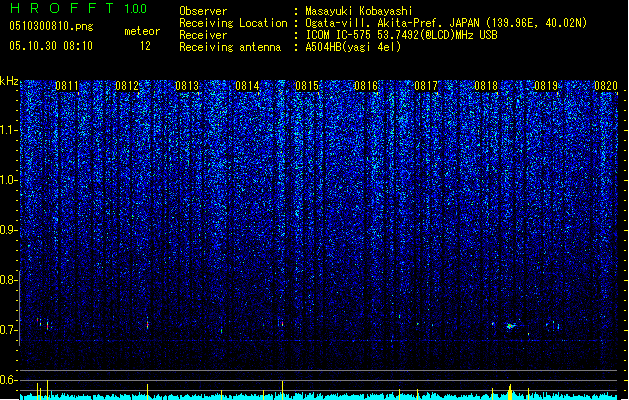The image size is (629, 400).
Task: Click the red meteor echo below 0812
Action: (148, 324)
